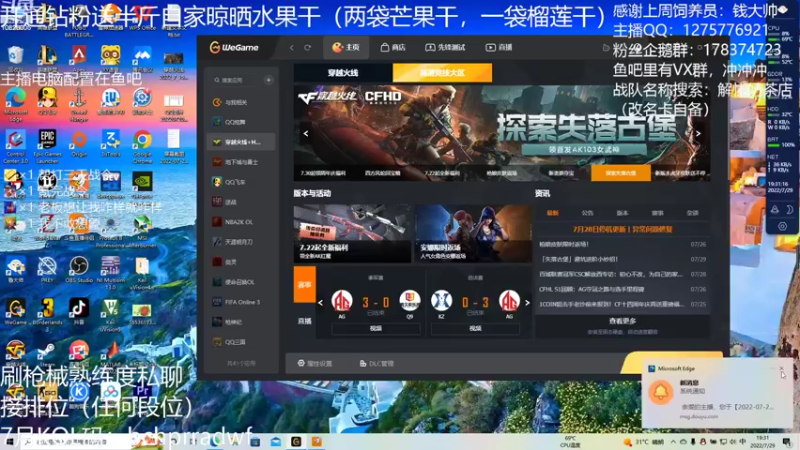Open CFHL S1 news item
Viewport: 800px width, 450px height.
click(622, 289)
